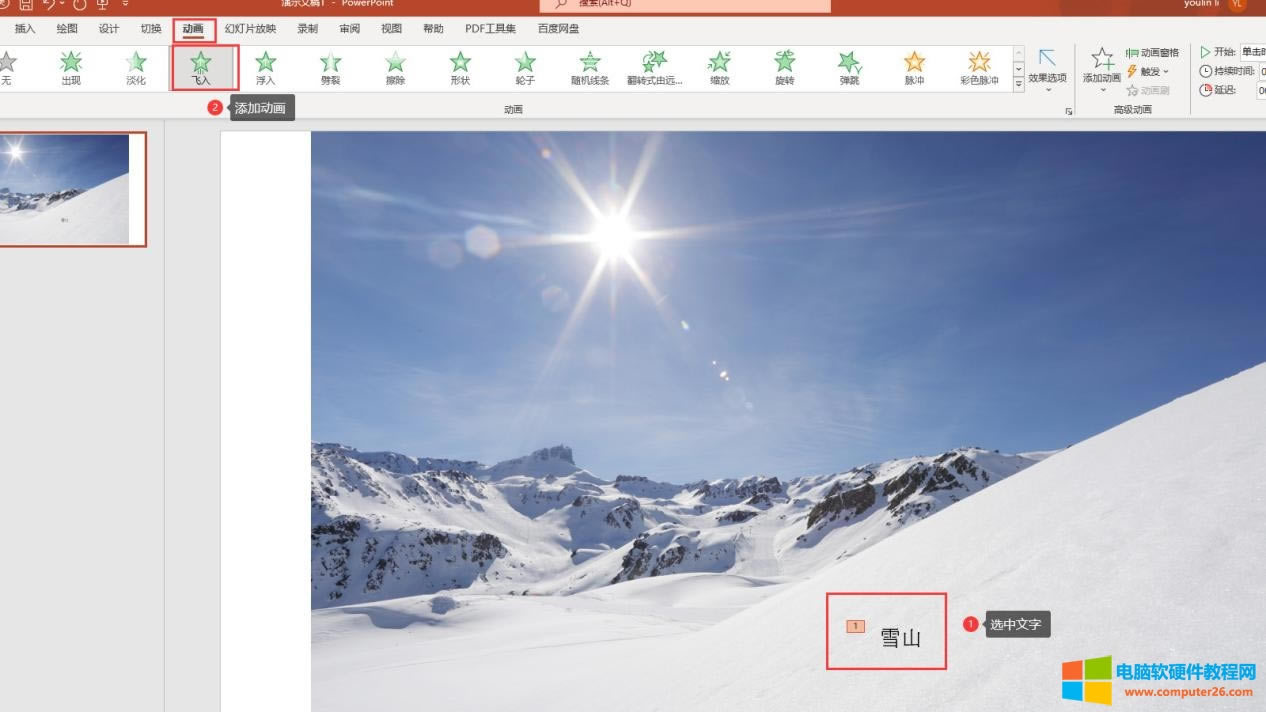Open 动画窗格 (Animation Pane)
This screenshot has height=712, width=1266.
(x=1153, y=53)
